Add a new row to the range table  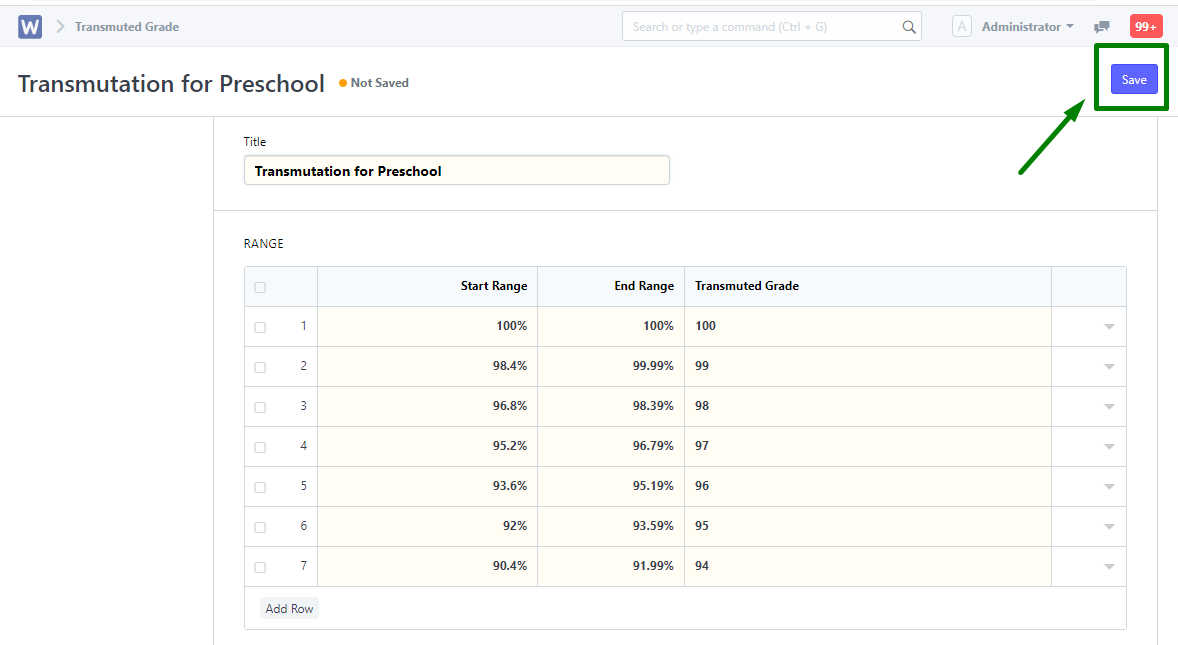pos(289,607)
